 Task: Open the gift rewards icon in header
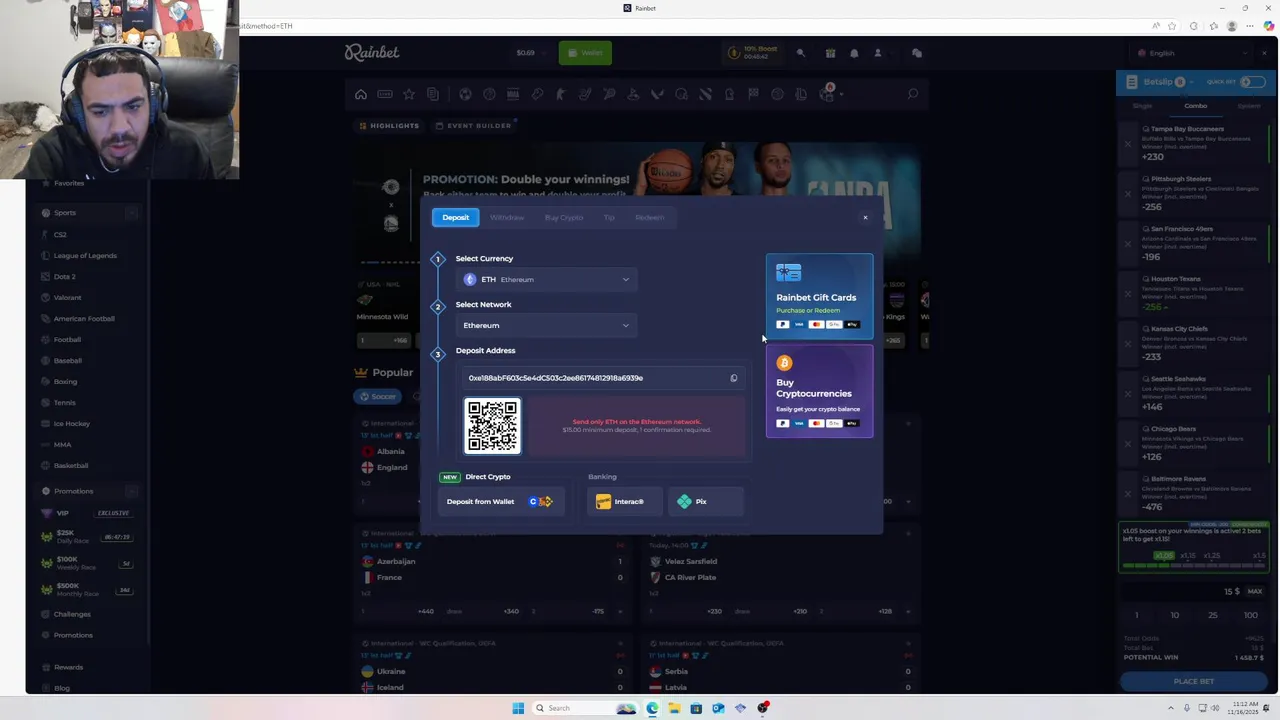coord(830,53)
